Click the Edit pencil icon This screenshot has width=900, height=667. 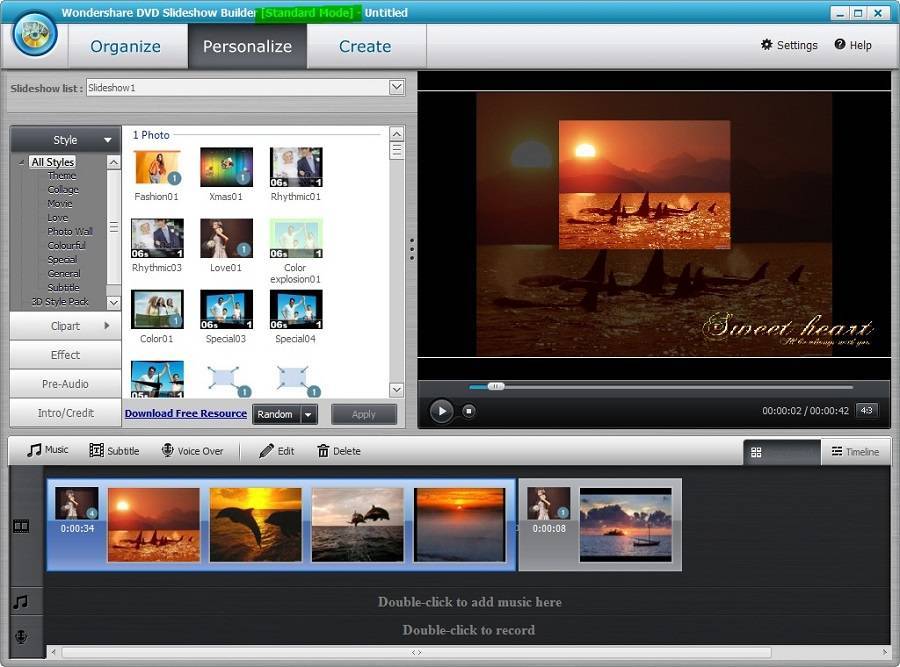pyautogui.click(x=266, y=451)
